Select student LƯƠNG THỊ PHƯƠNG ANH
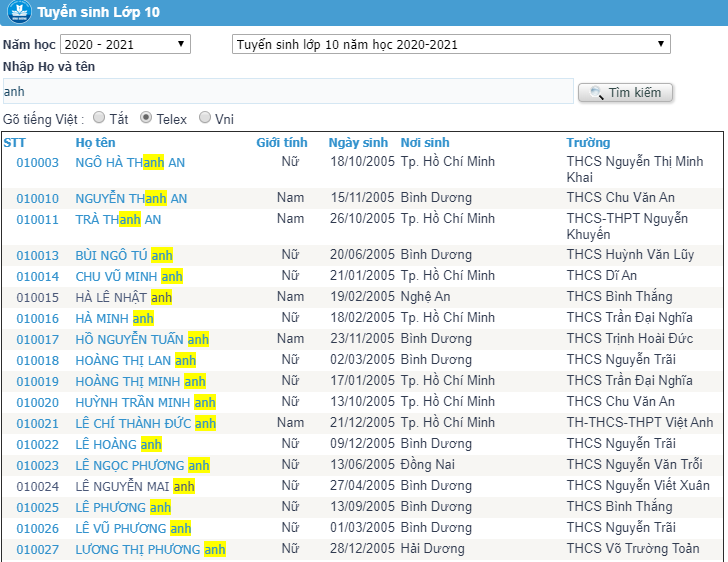The image size is (728, 562). [150, 550]
